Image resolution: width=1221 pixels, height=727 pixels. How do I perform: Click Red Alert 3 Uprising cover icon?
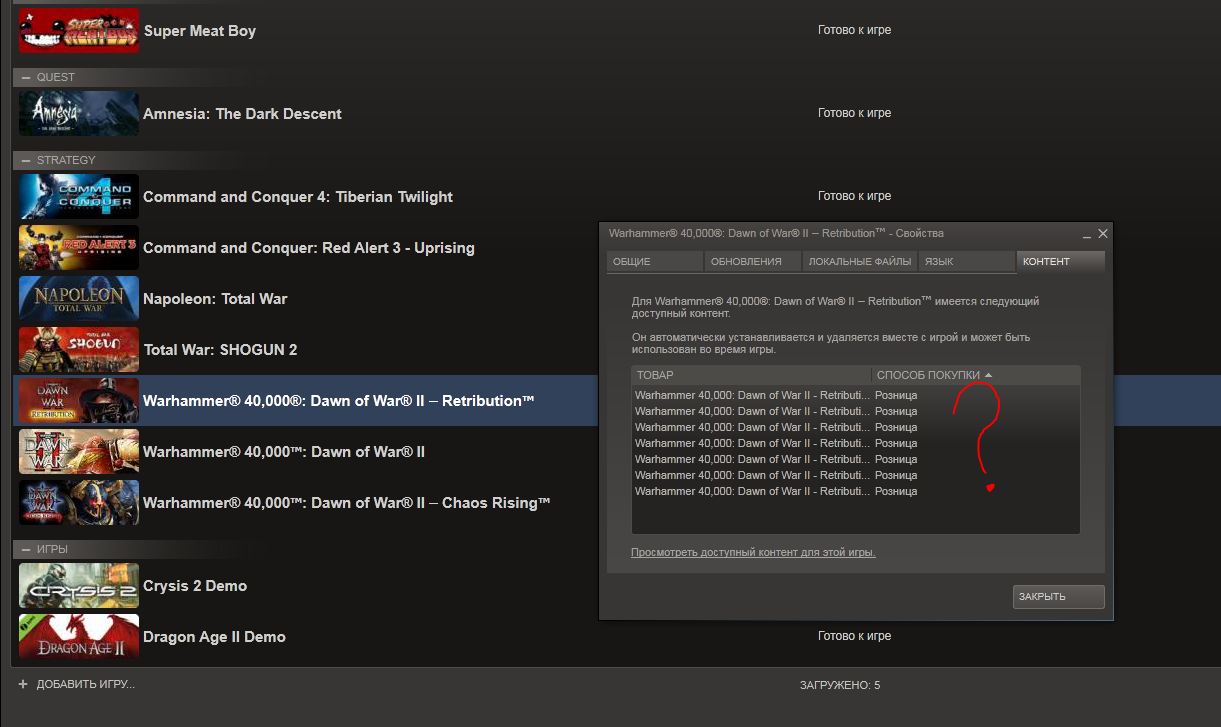pos(79,247)
